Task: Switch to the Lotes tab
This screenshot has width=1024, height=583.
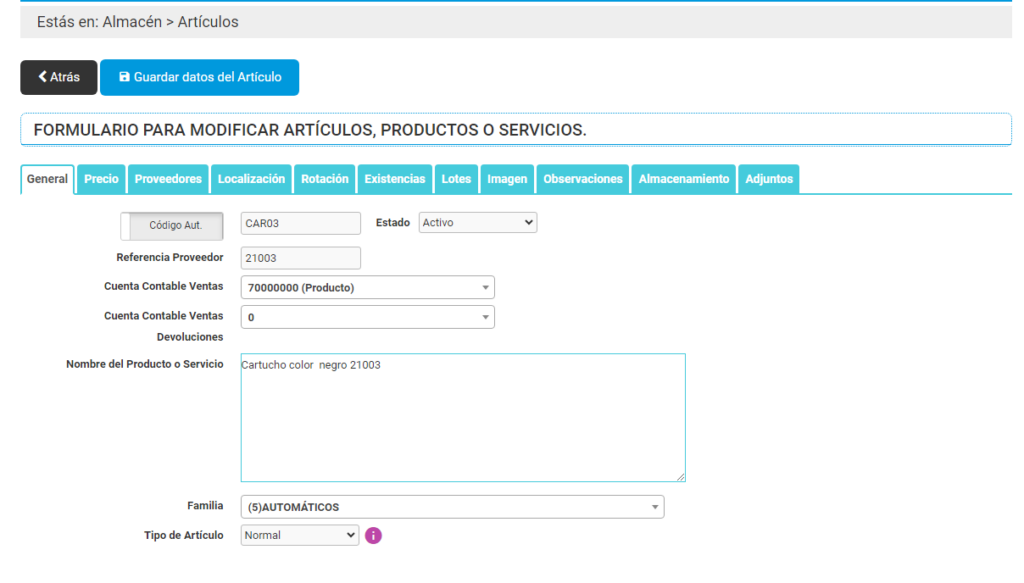Action: coord(456,179)
